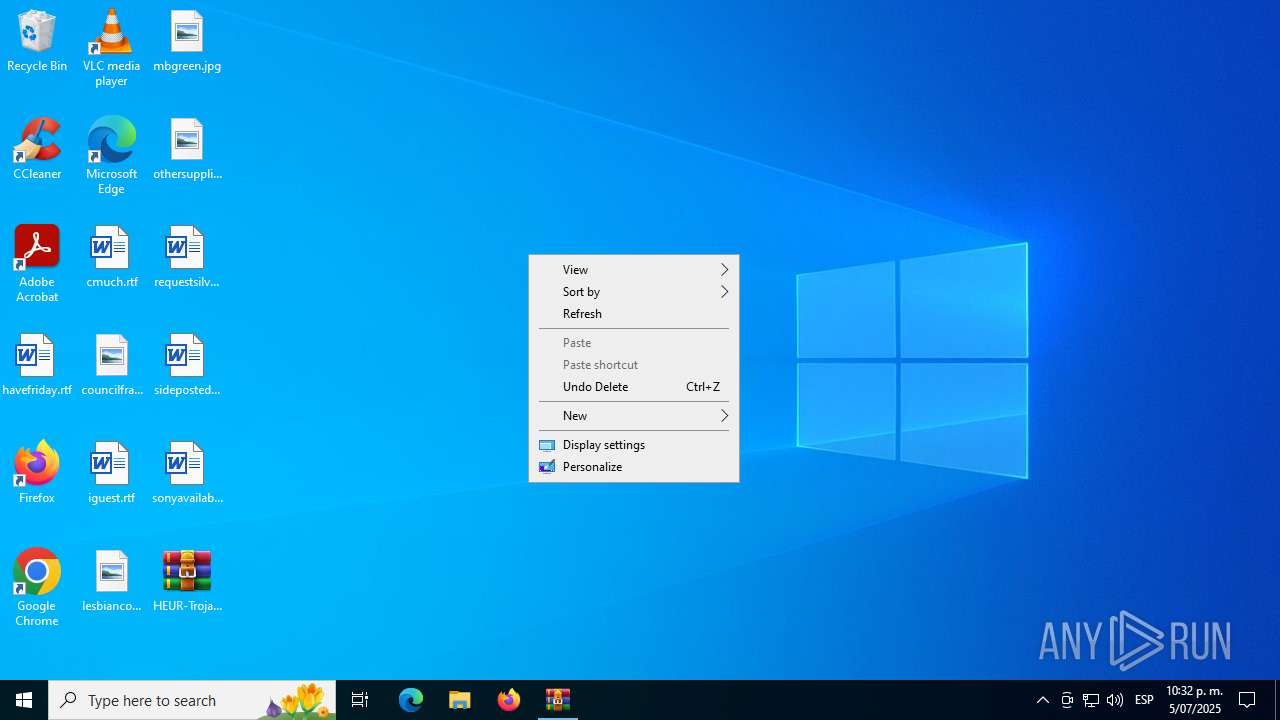This screenshot has width=1280, height=720.
Task: Select the CCleaner desktop shortcut
Action: (x=37, y=149)
